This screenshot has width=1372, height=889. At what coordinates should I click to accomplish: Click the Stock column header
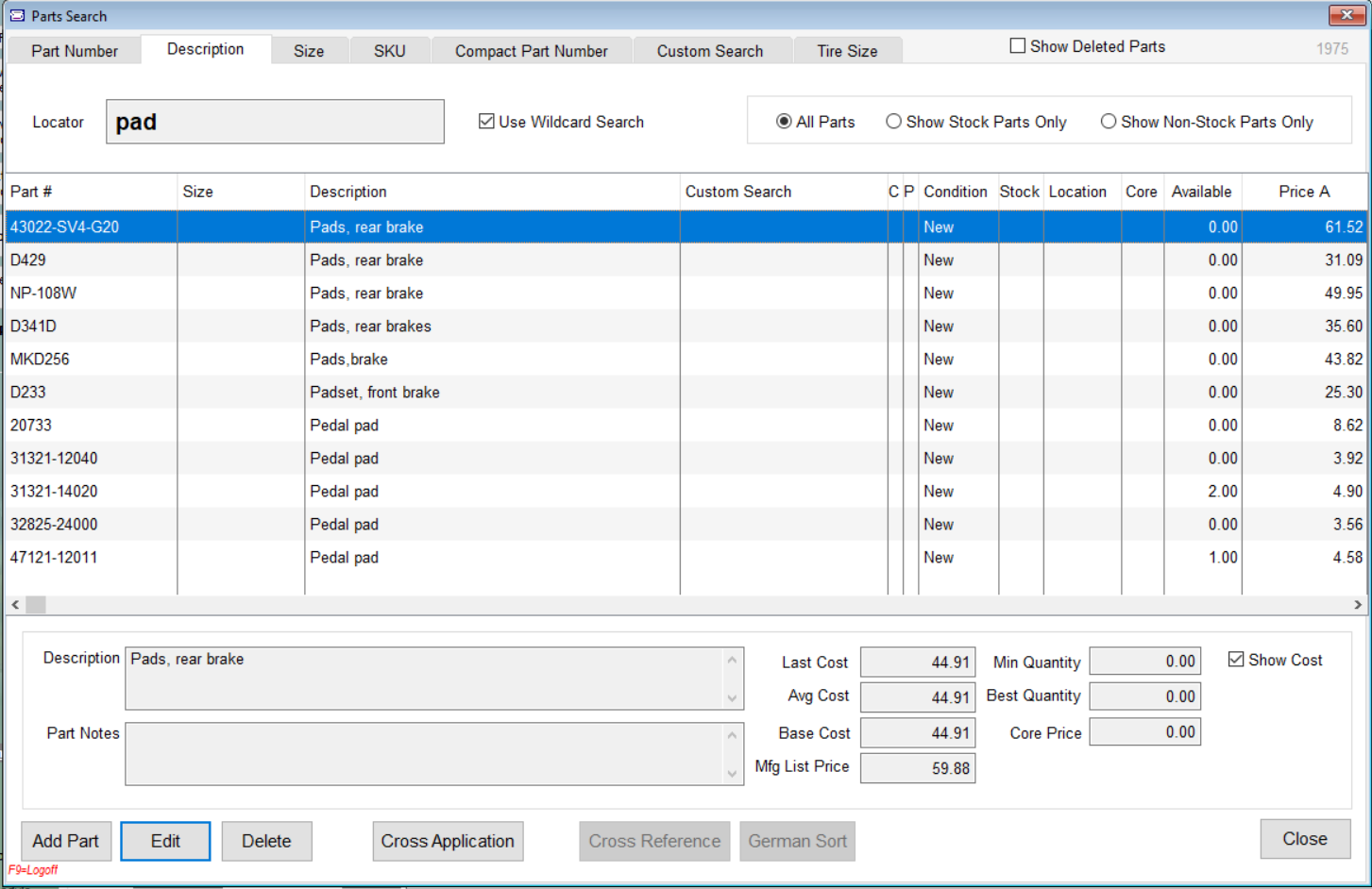click(x=1020, y=192)
